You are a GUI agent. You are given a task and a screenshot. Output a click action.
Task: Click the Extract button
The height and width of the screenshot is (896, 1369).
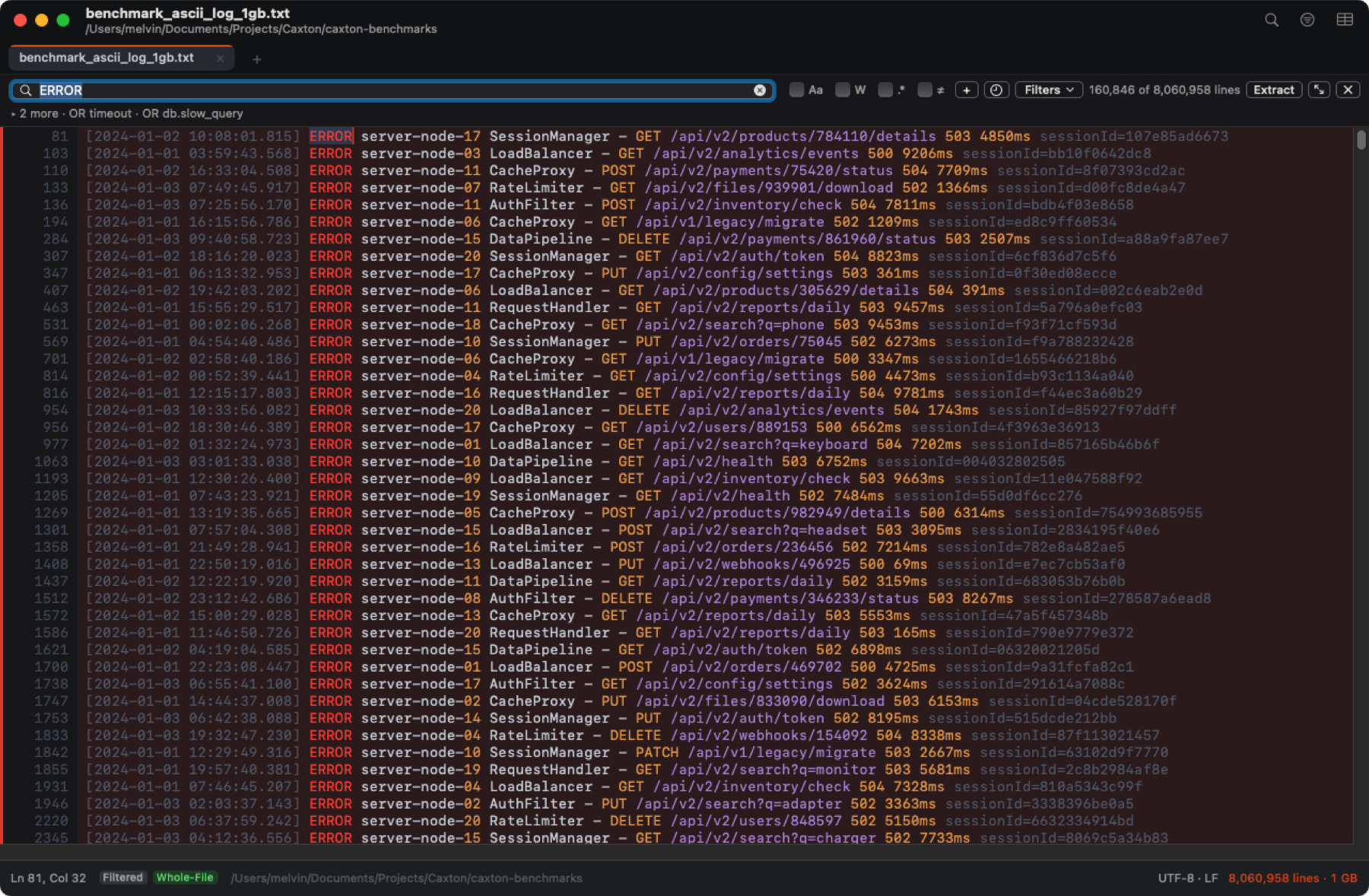(x=1274, y=90)
